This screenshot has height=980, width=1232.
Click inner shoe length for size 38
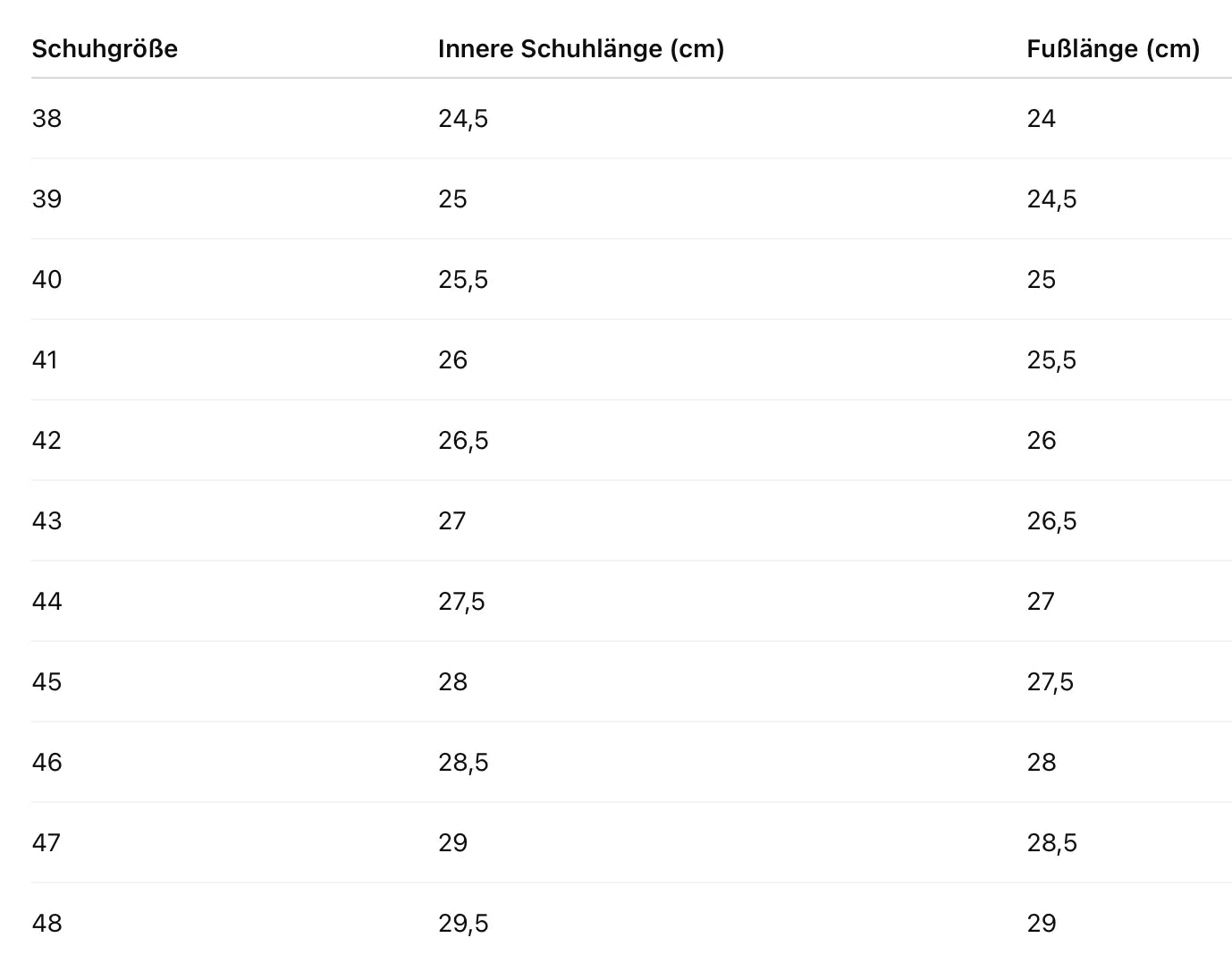tap(463, 119)
